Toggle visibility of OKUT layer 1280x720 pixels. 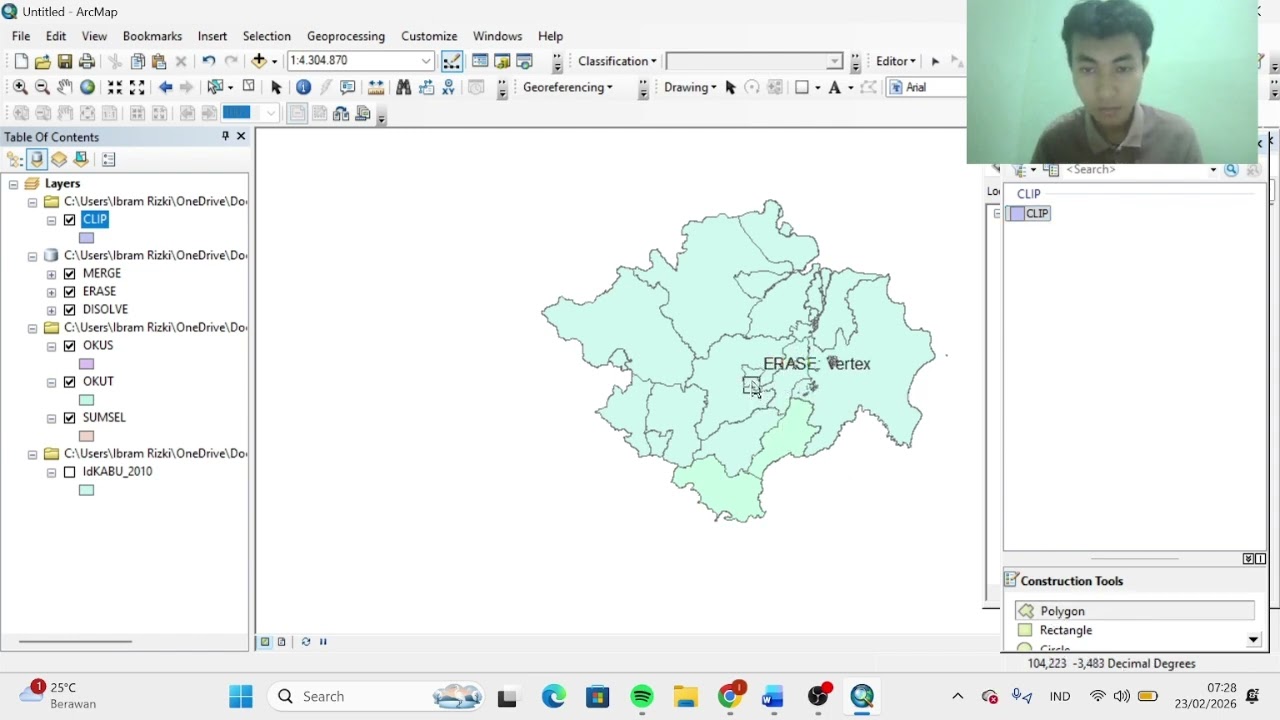click(69, 381)
